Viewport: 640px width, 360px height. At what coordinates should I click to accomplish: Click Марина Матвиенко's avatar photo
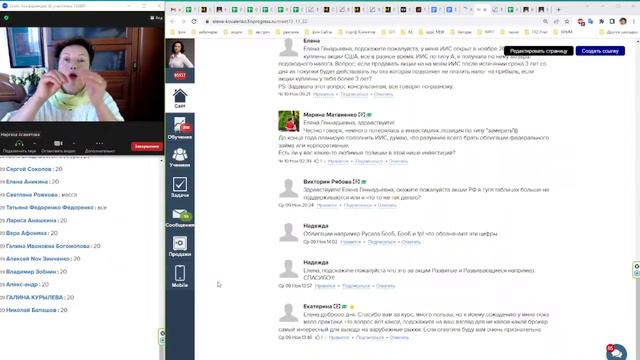point(289,121)
